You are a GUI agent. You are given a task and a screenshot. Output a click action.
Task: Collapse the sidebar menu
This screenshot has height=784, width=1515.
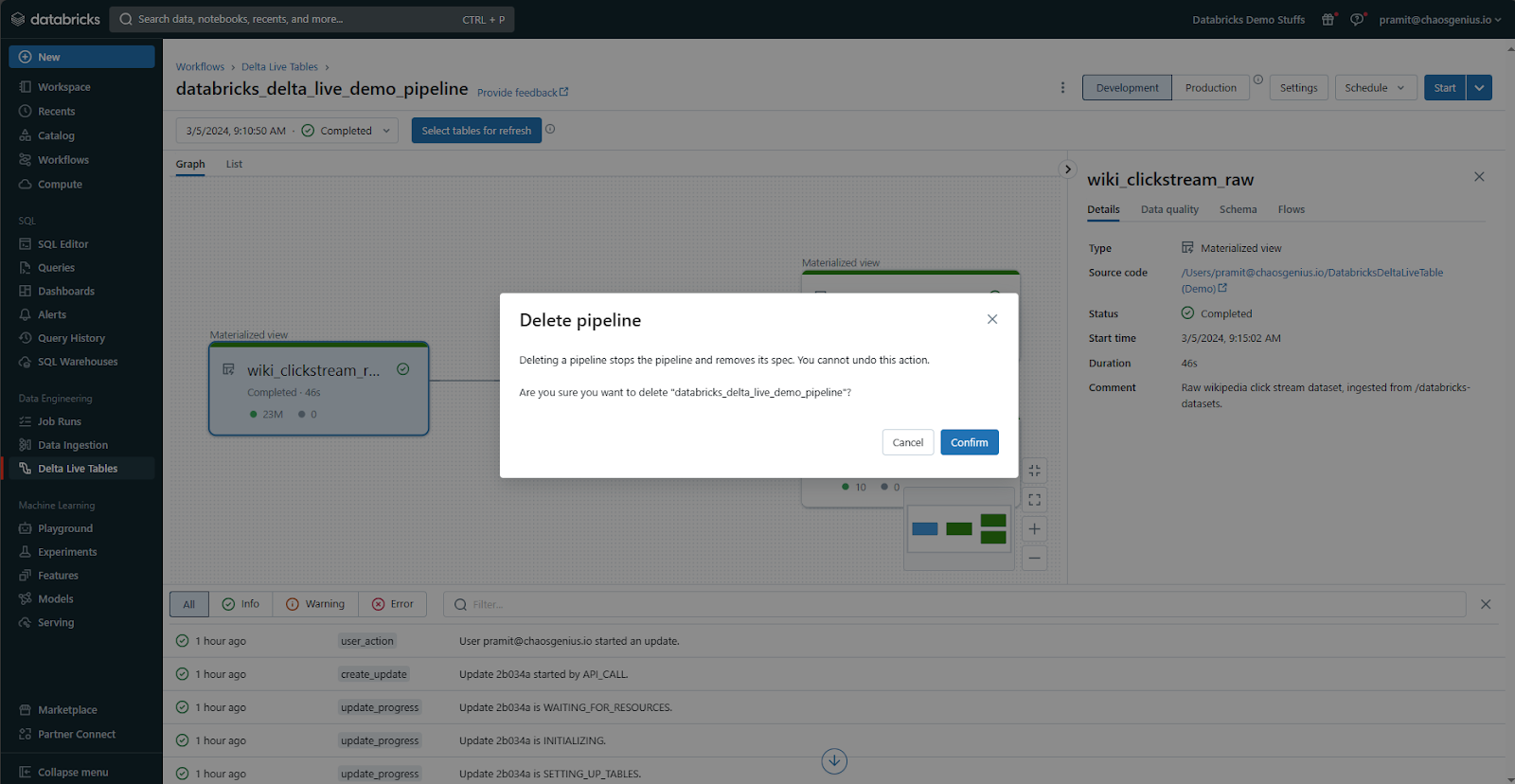pyautogui.click(x=63, y=773)
